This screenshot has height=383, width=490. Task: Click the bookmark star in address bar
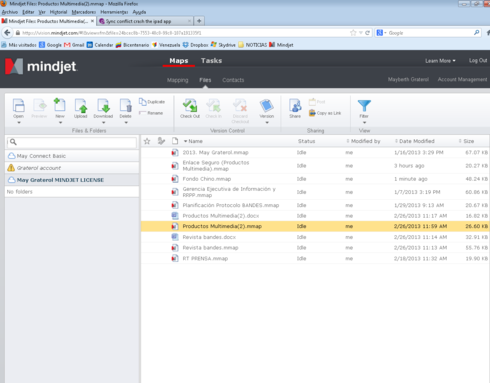coord(353,33)
